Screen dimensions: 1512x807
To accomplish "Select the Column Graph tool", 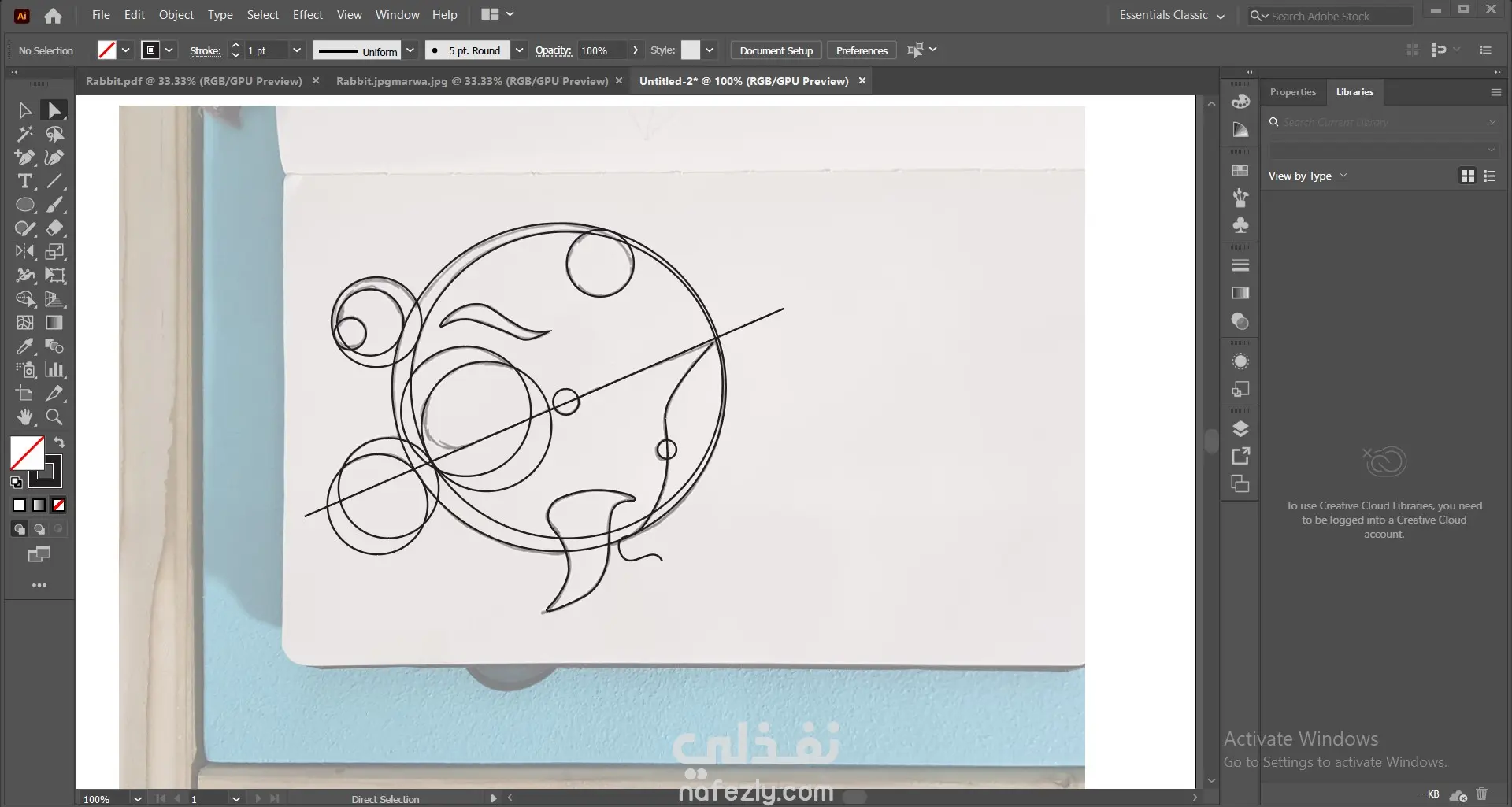I will pos(54,370).
